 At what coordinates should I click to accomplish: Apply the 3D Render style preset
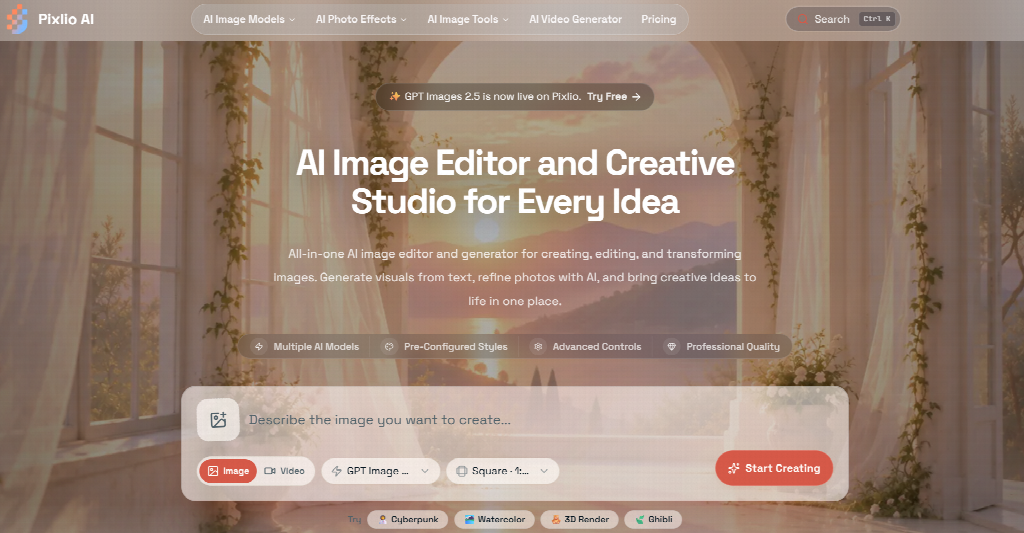(580, 520)
